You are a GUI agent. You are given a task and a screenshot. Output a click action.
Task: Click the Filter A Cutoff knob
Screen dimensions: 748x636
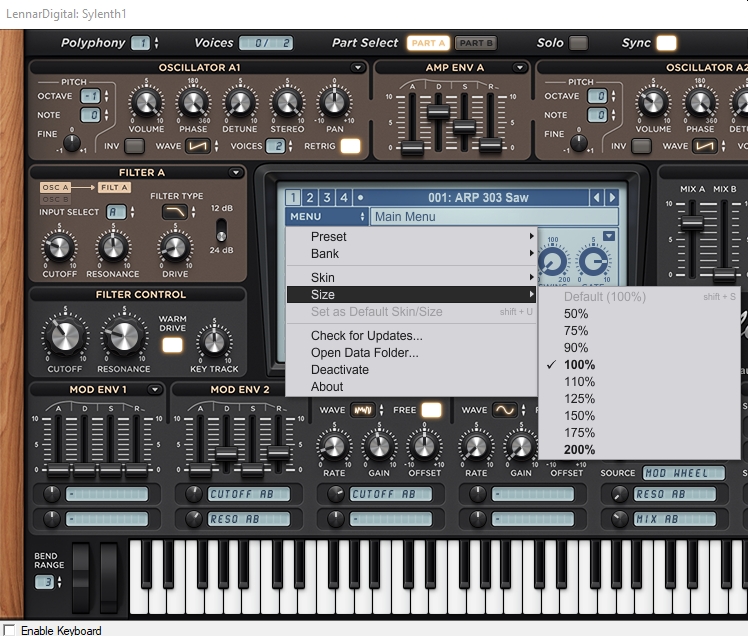[59, 248]
